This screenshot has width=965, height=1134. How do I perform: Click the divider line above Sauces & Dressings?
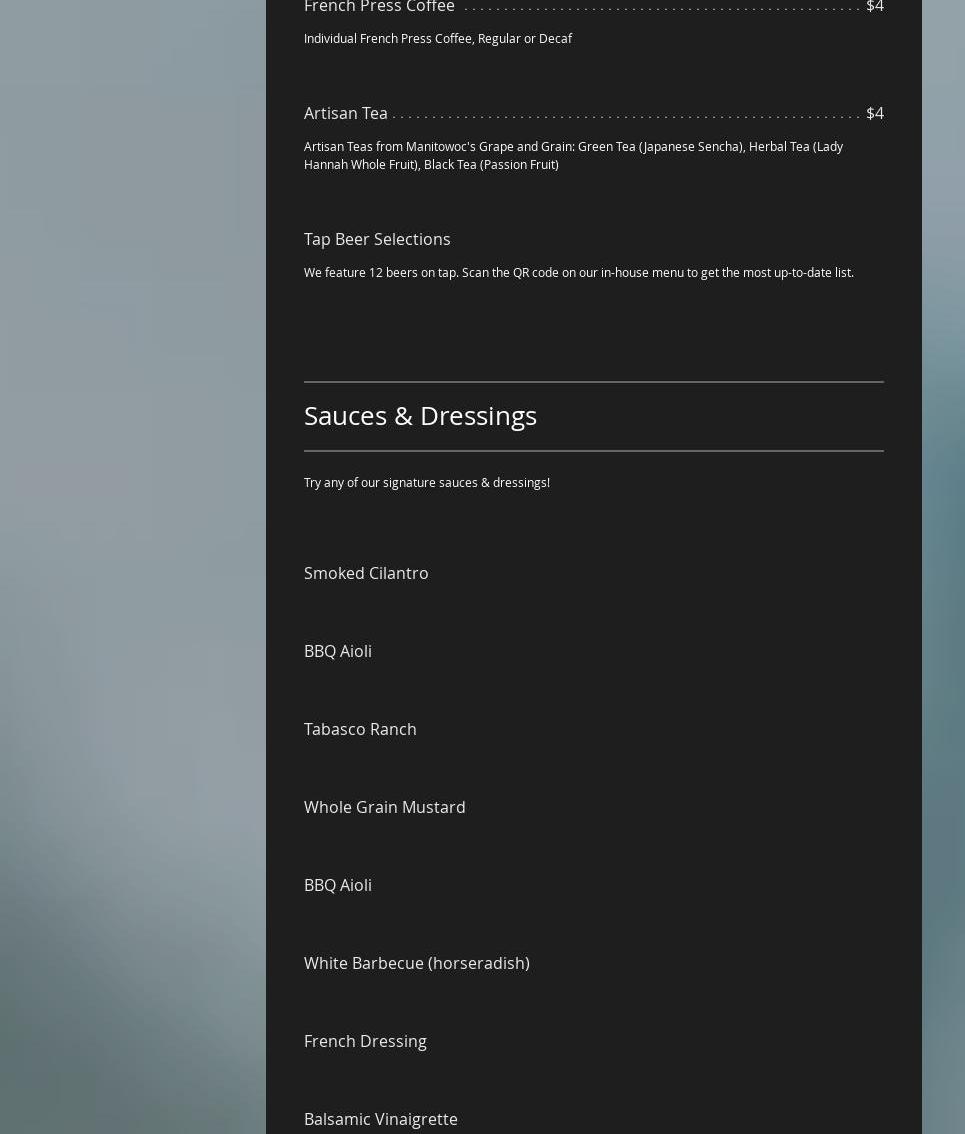tap(593, 382)
